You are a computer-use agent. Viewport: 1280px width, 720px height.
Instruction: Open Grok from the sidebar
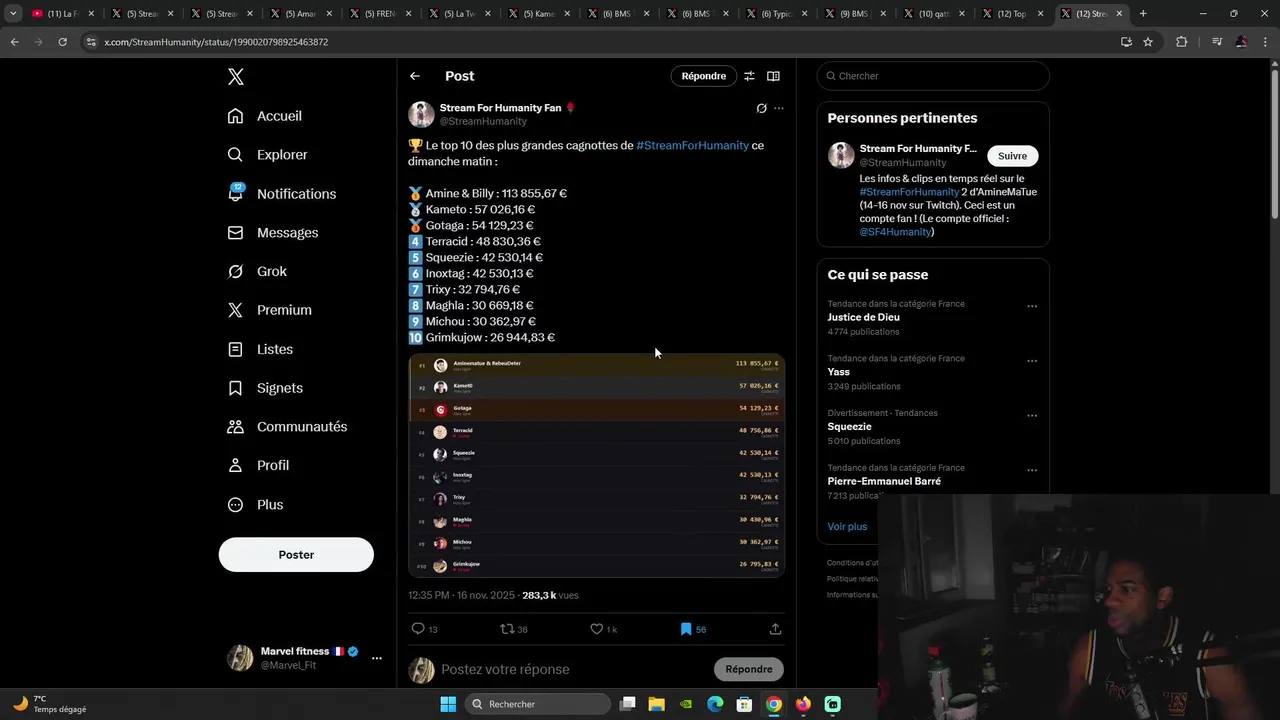tap(257, 271)
